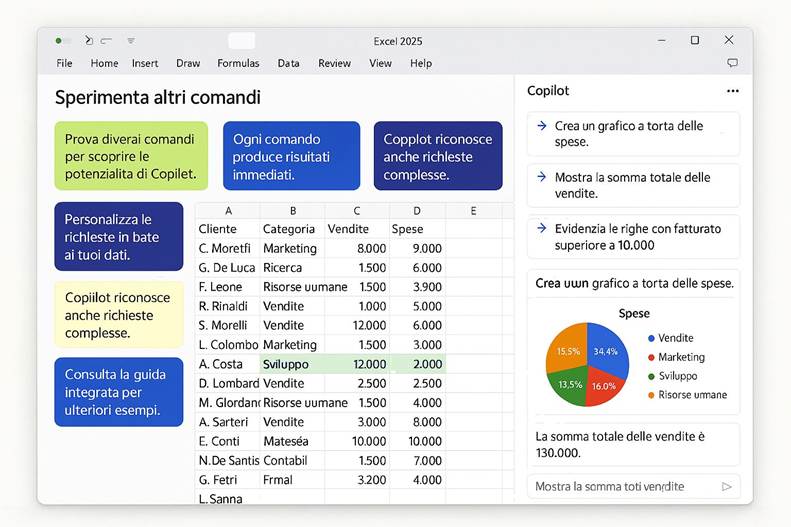Image resolution: width=791 pixels, height=527 pixels.
Task: Click the redo arrow icon in title bar
Action: pos(106,40)
